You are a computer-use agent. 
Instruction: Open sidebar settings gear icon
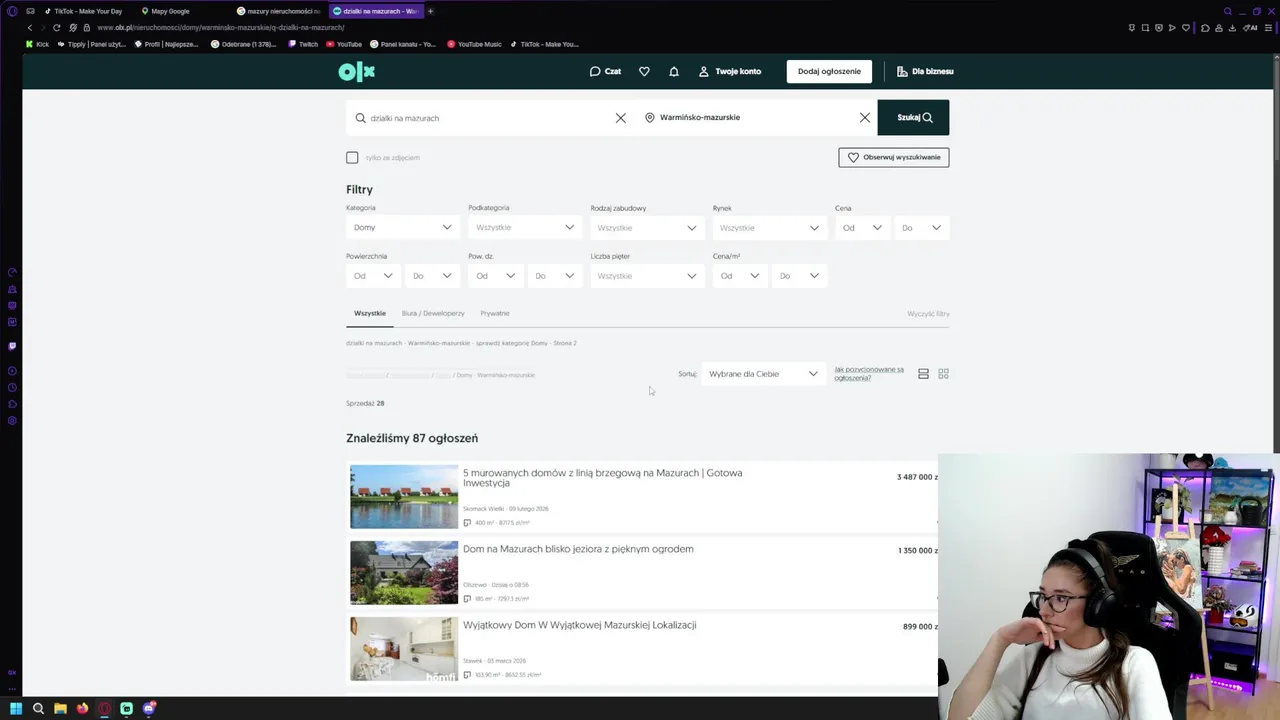coord(12,420)
